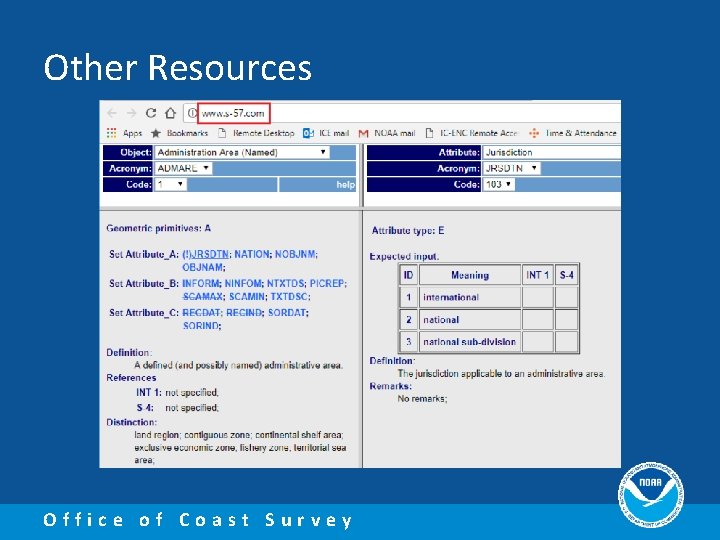Follow the INFORM attribute link
This screenshot has width=720, height=540.
point(200,284)
